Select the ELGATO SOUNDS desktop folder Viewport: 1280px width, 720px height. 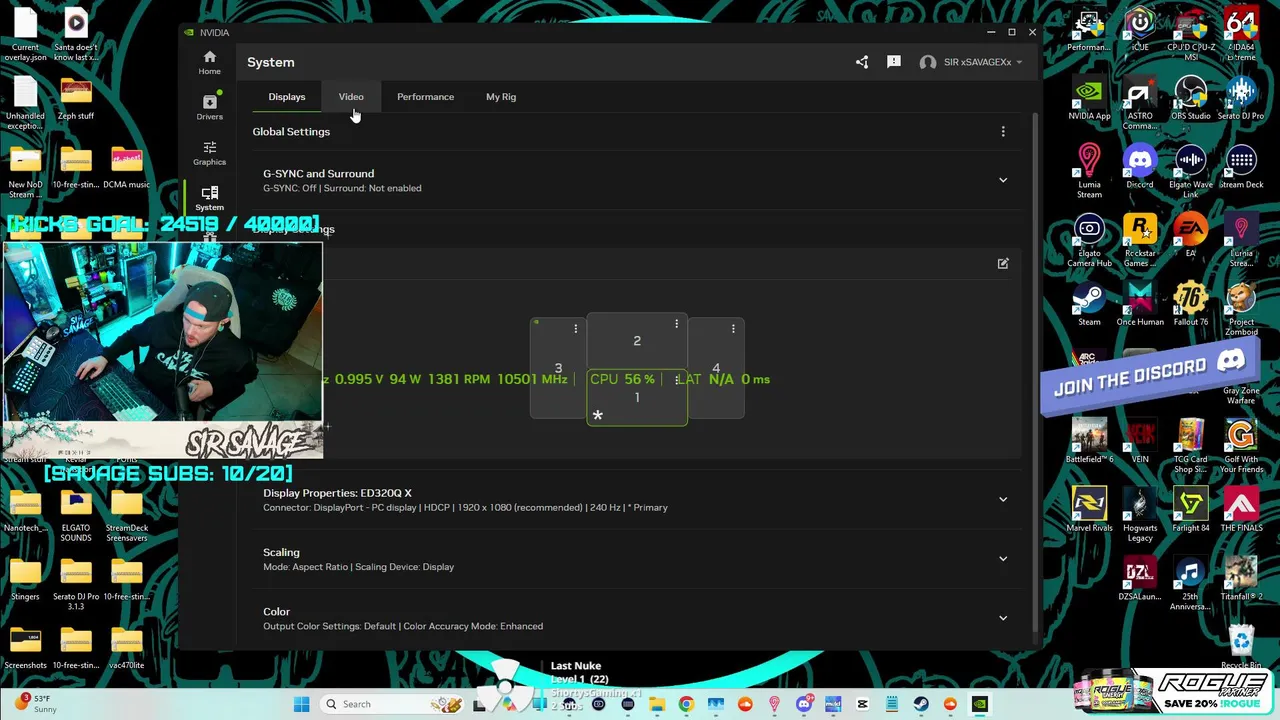coord(76,516)
